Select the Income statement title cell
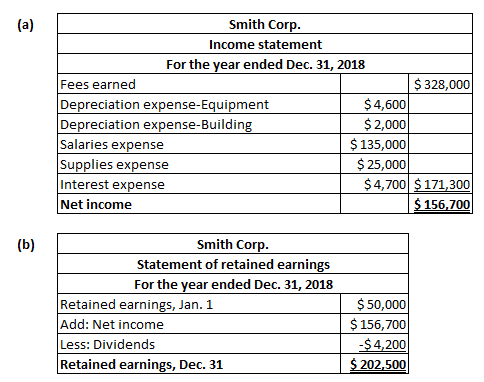The image size is (484, 382). tap(265, 44)
